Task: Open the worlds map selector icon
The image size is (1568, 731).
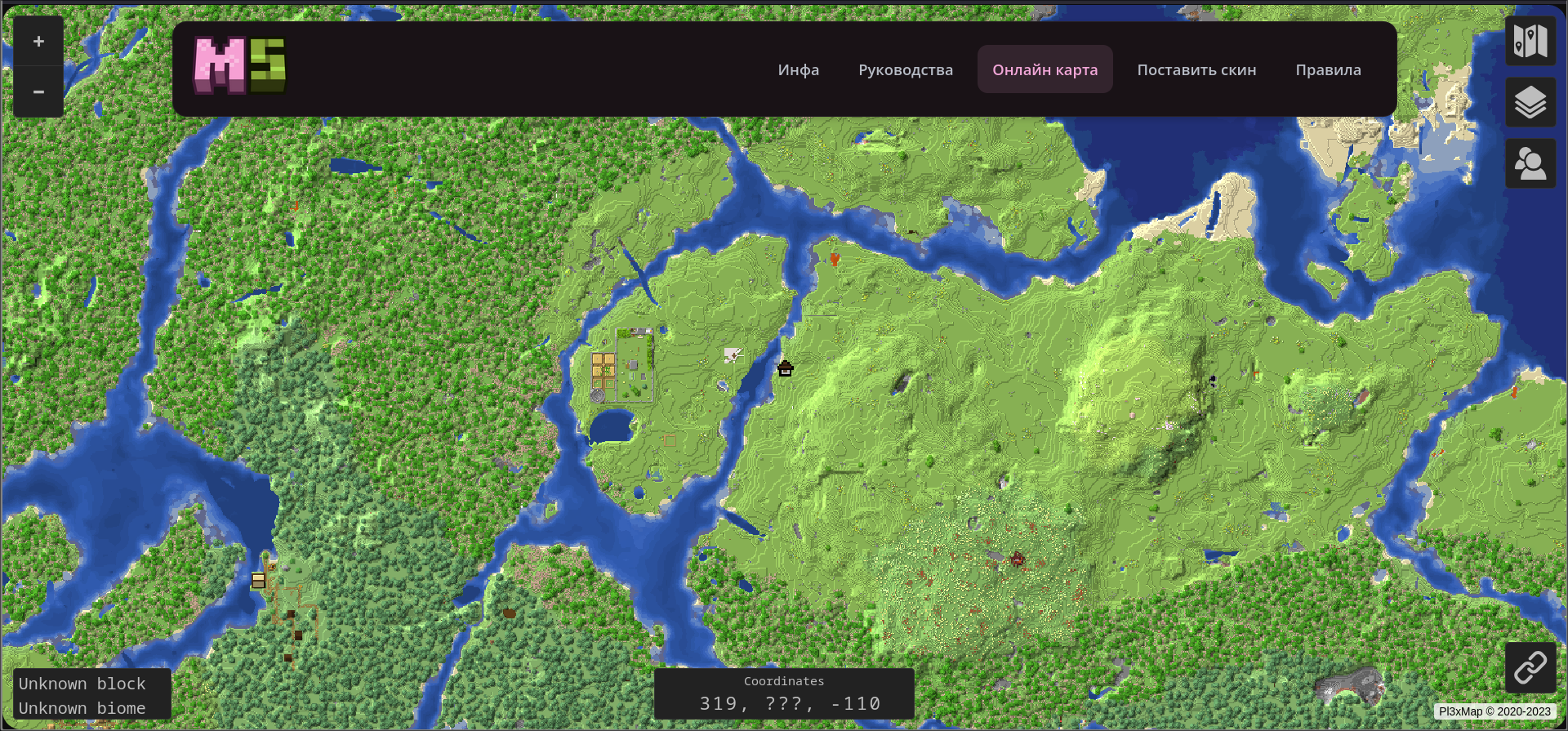Action: [1530, 41]
